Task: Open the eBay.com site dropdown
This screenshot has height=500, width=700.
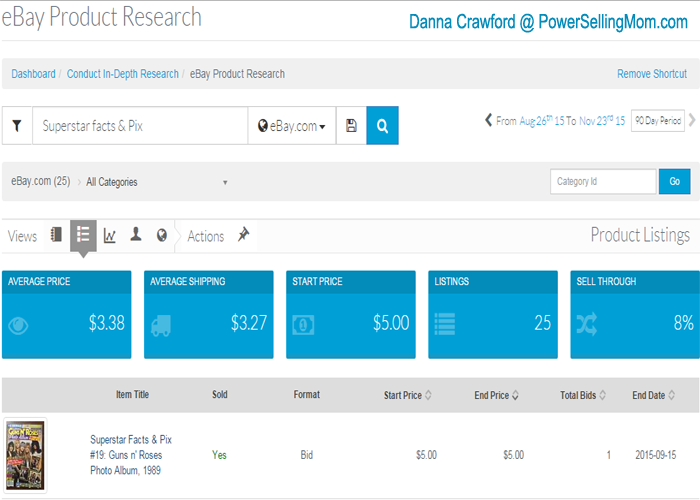Action: point(292,127)
